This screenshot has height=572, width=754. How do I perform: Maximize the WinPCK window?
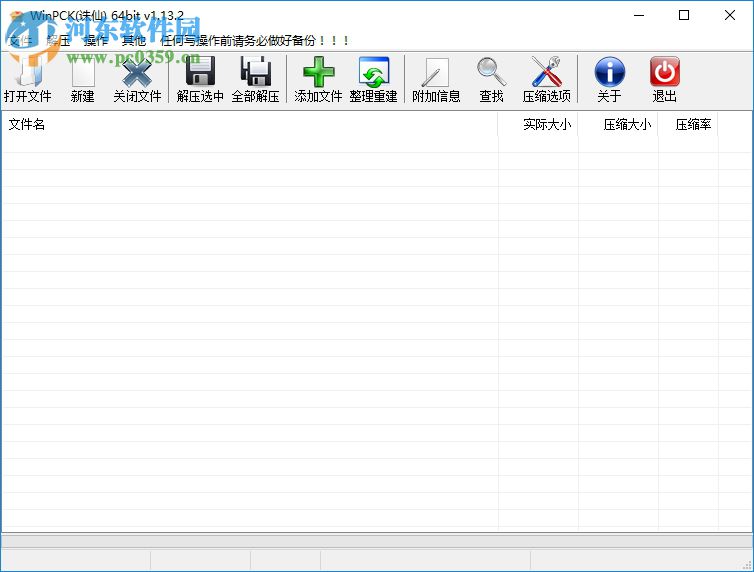coord(684,15)
